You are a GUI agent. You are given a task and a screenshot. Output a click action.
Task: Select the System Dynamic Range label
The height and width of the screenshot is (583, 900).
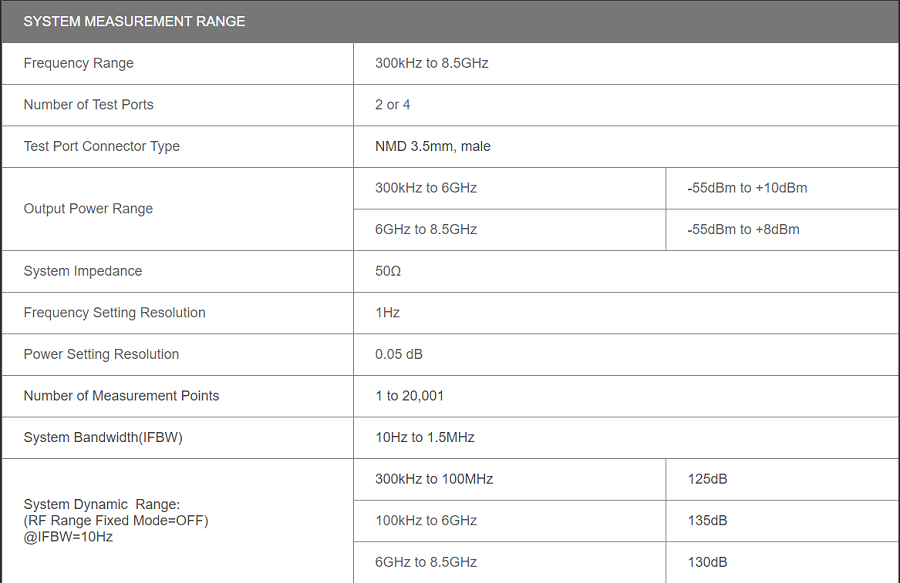(102, 505)
